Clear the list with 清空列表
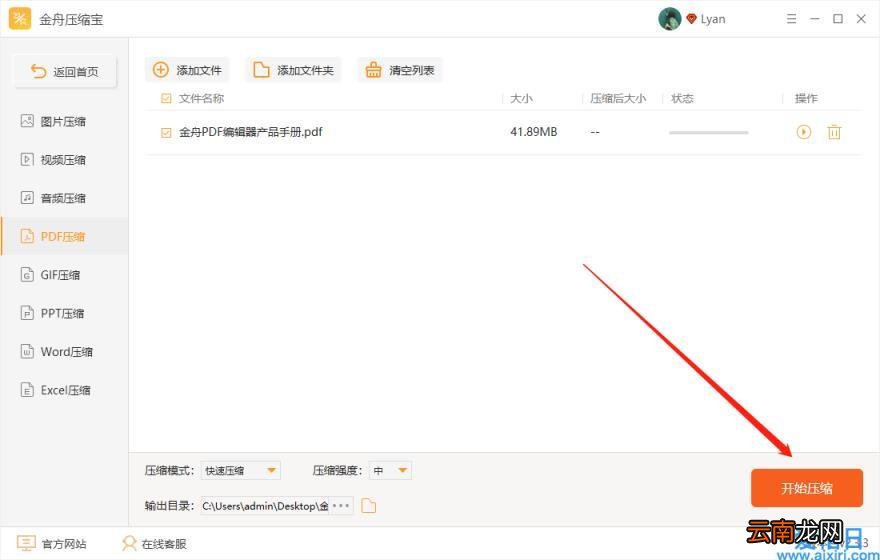This screenshot has width=880, height=560. (x=400, y=70)
